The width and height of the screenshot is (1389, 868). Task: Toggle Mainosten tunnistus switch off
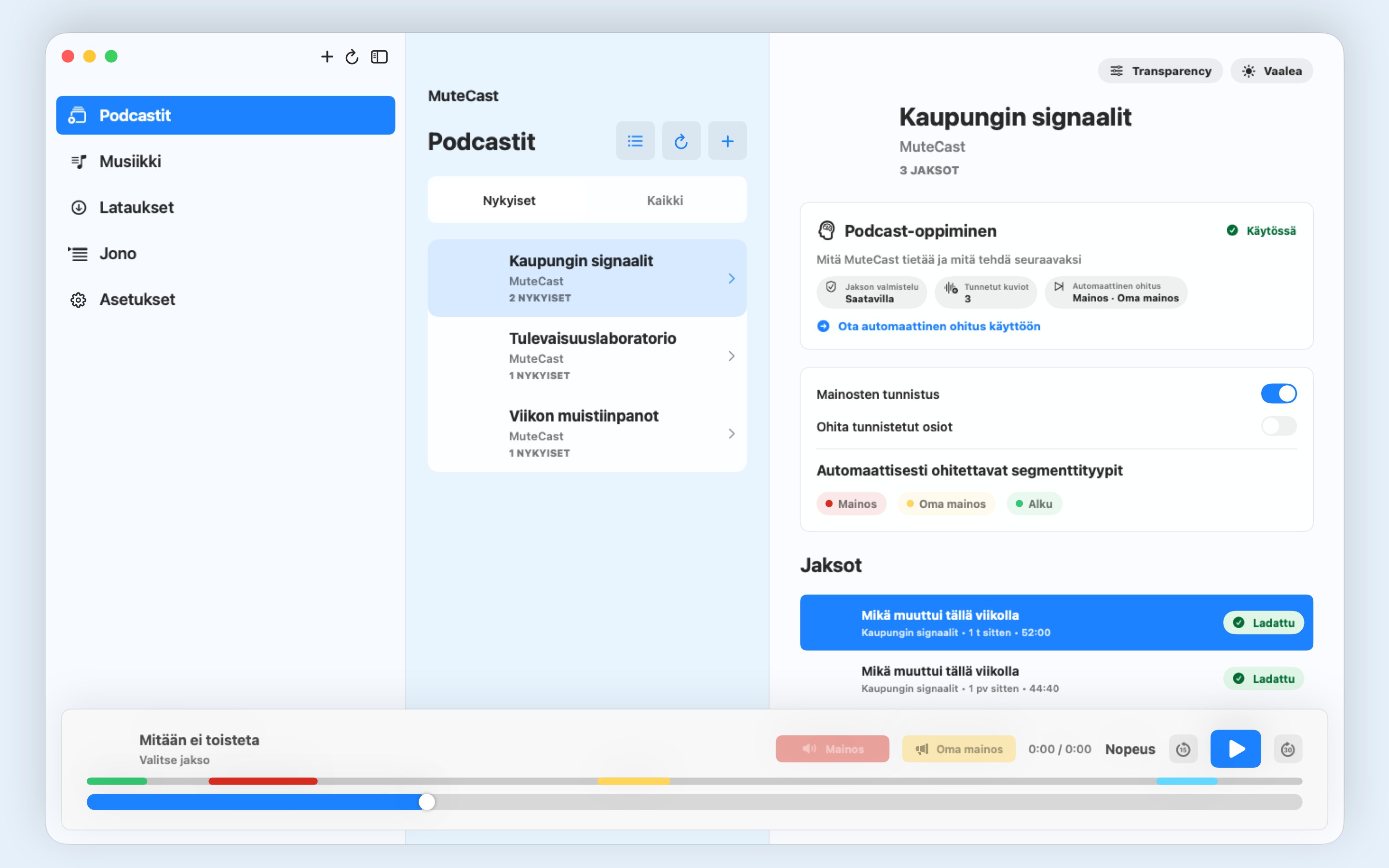click(x=1278, y=394)
